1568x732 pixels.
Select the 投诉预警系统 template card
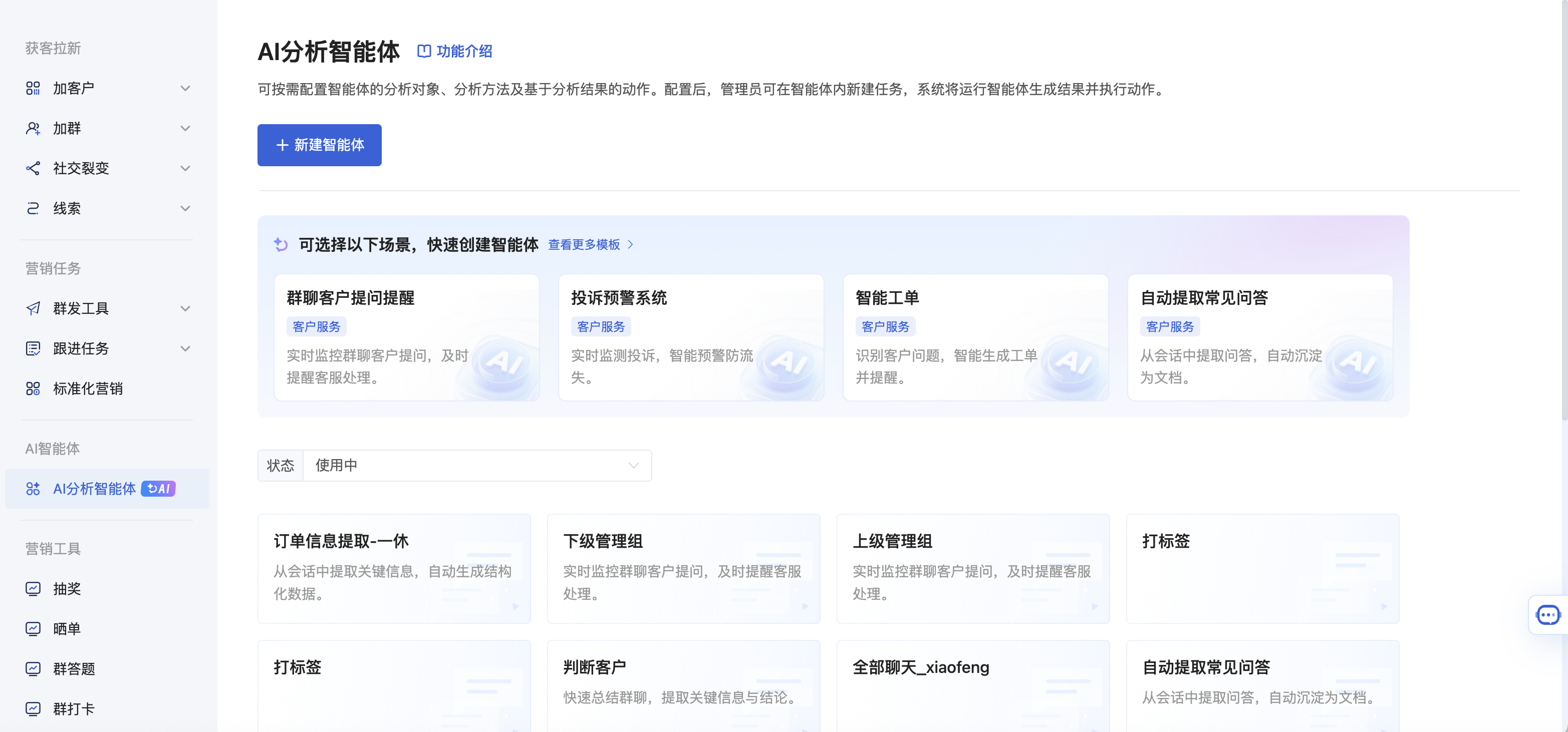click(691, 337)
